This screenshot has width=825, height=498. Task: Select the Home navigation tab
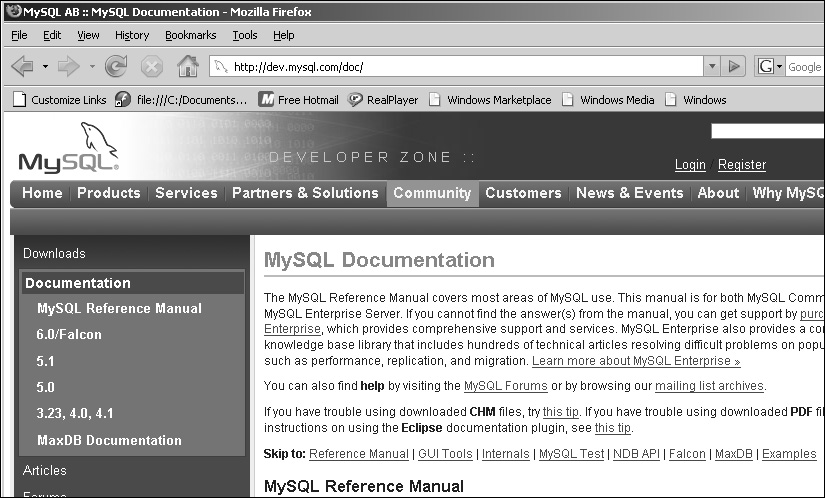point(42,193)
